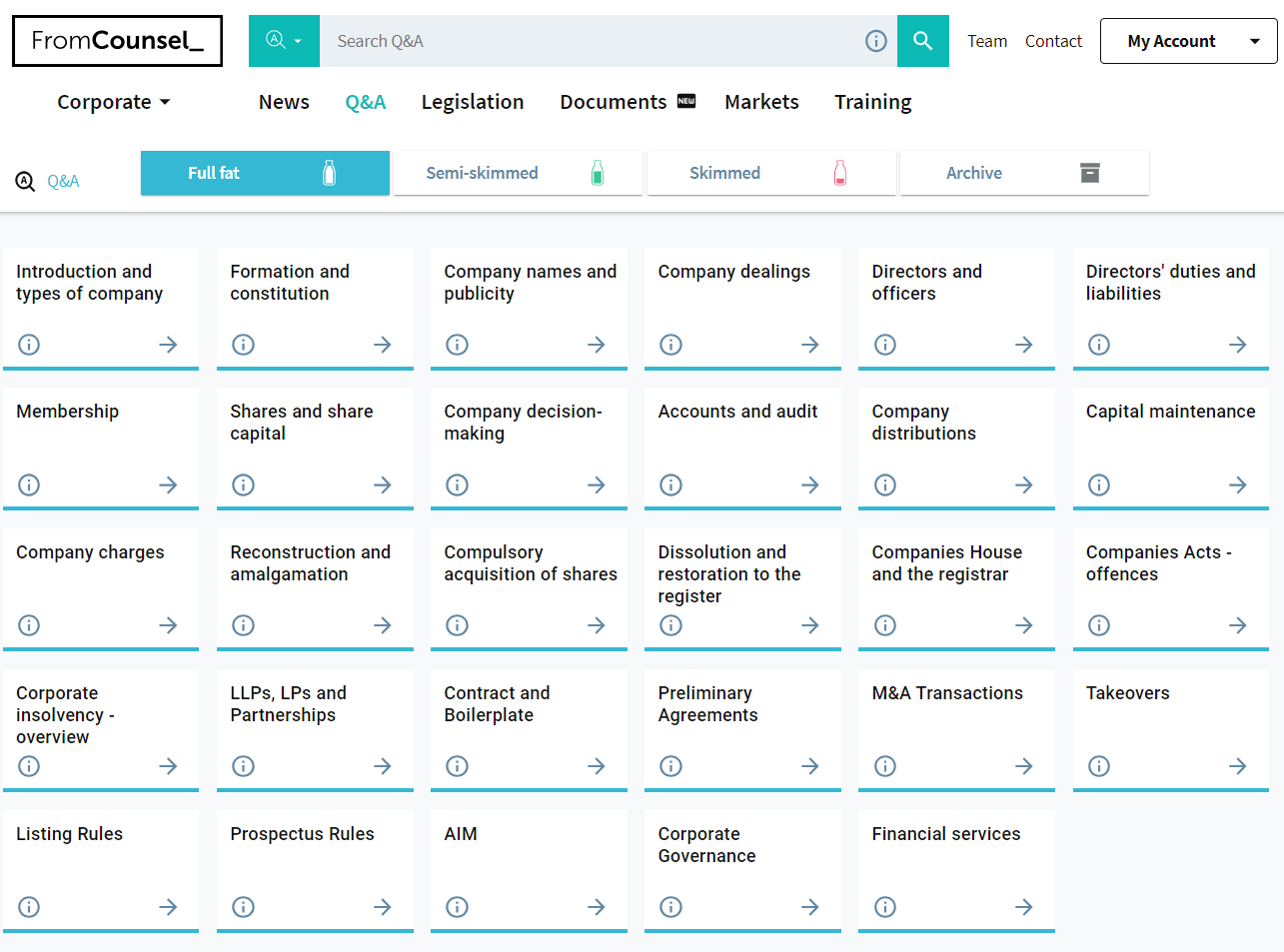Show info for Accounts and audit
Screen dimensions: 1284x952
[x=670, y=485]
